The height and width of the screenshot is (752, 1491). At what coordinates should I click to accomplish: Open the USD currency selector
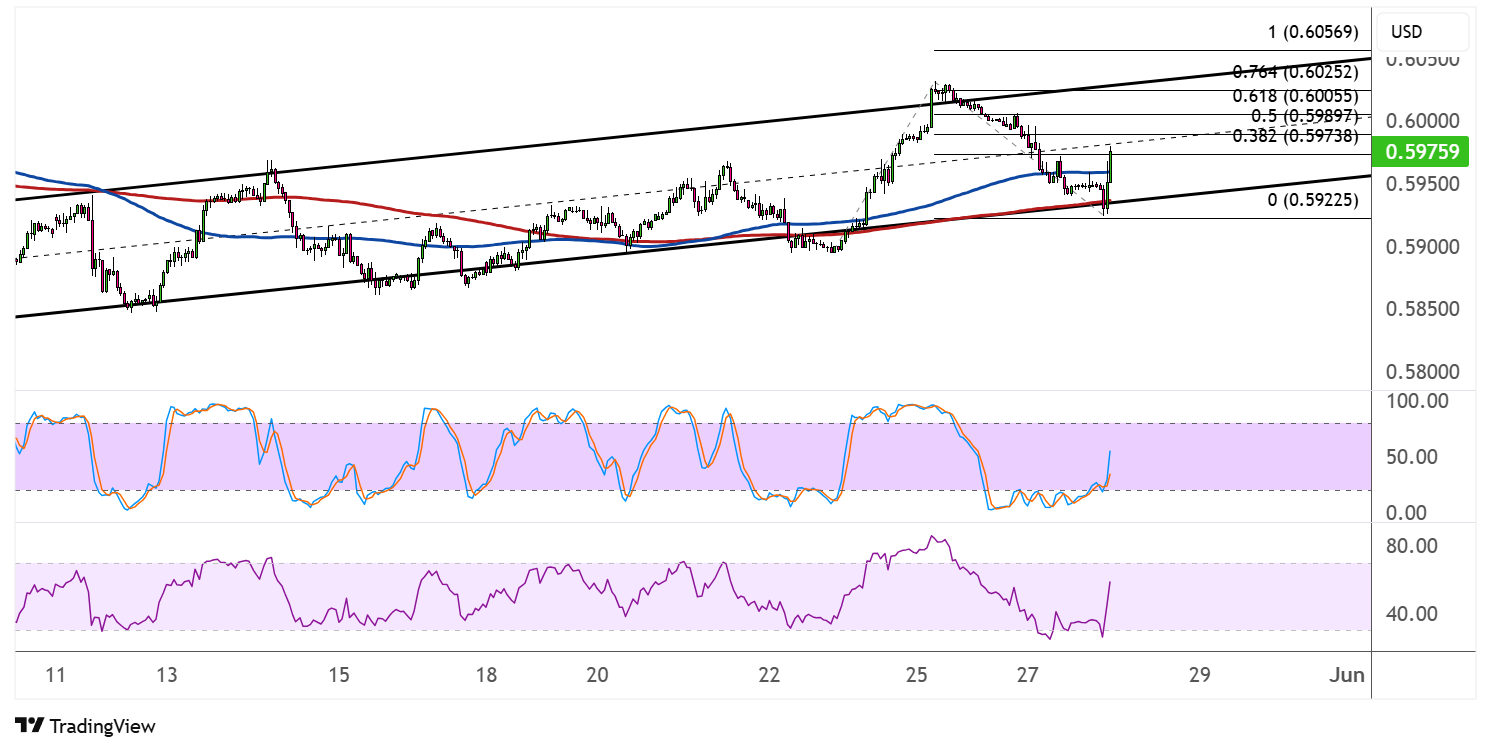(x=1422, y=33)
